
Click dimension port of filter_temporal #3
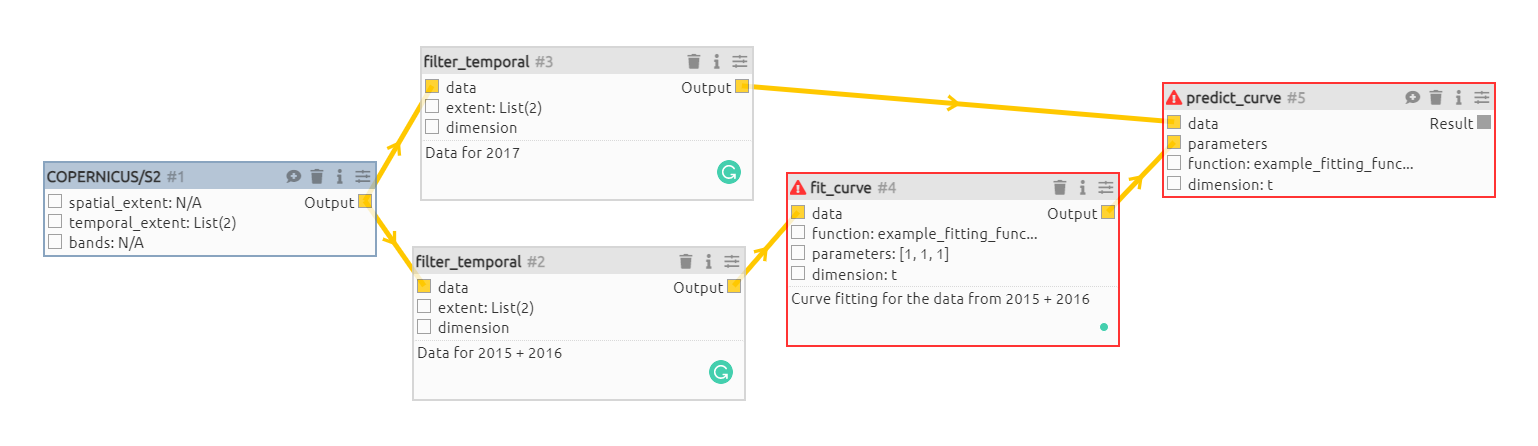(x=432, y=127)
